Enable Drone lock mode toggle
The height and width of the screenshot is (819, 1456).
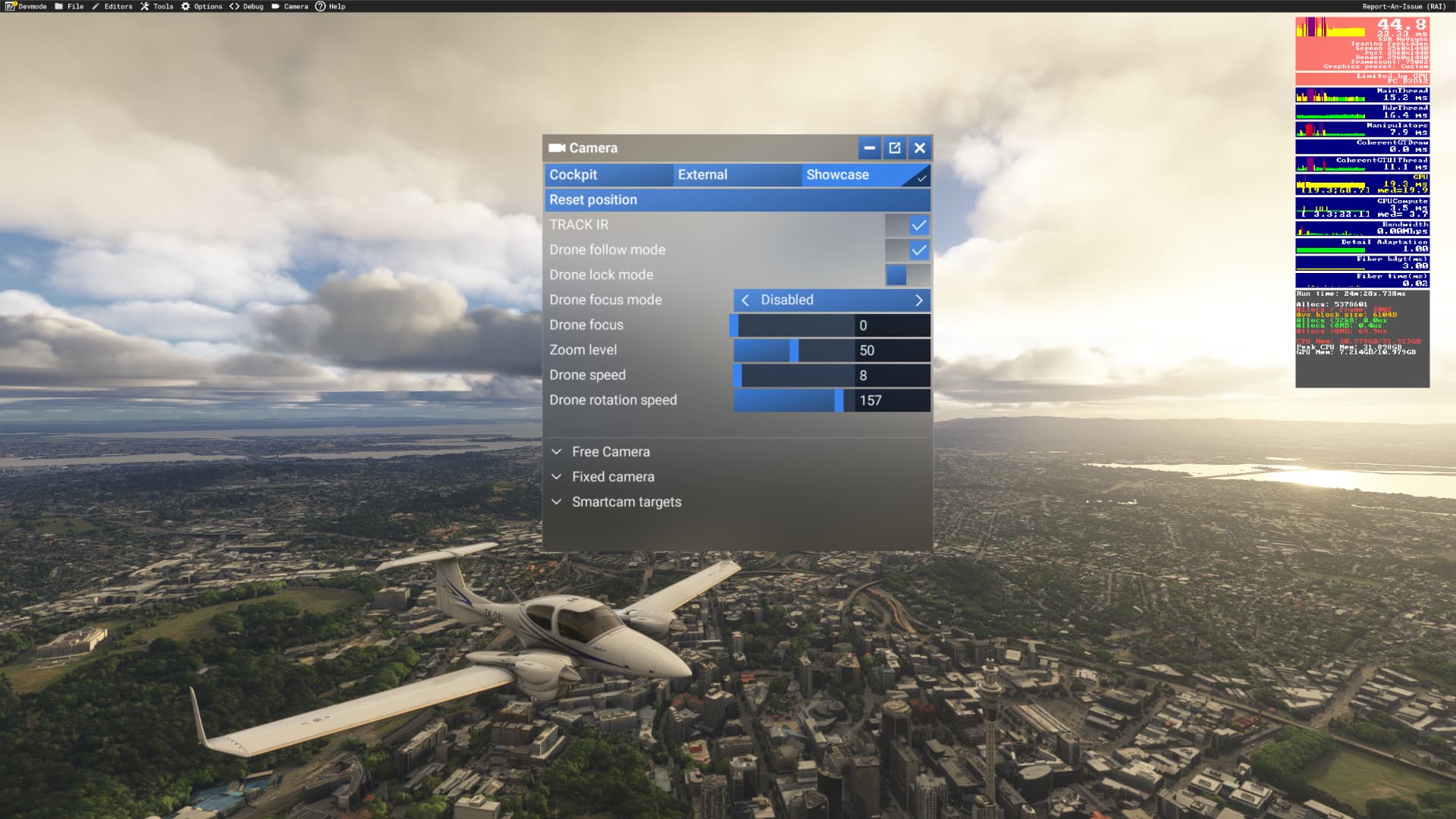coord(908,275)
